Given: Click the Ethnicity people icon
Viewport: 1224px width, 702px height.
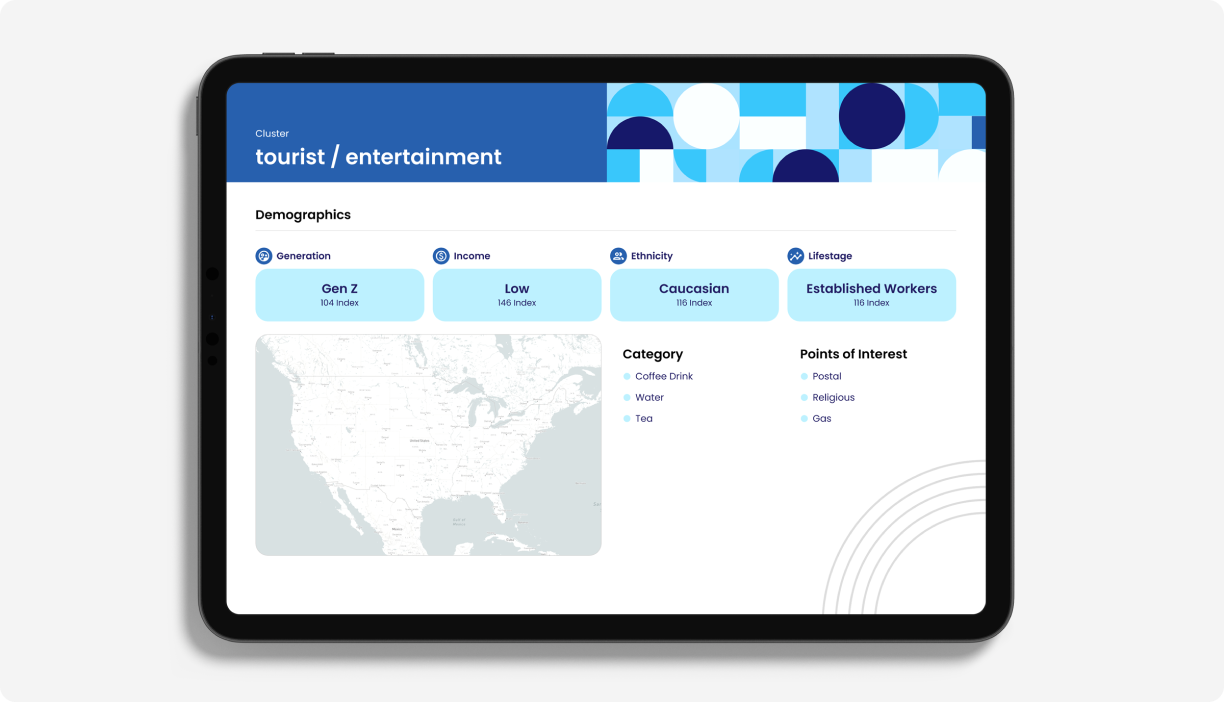Looking at the screenshot, I should (x=618, y=256).
